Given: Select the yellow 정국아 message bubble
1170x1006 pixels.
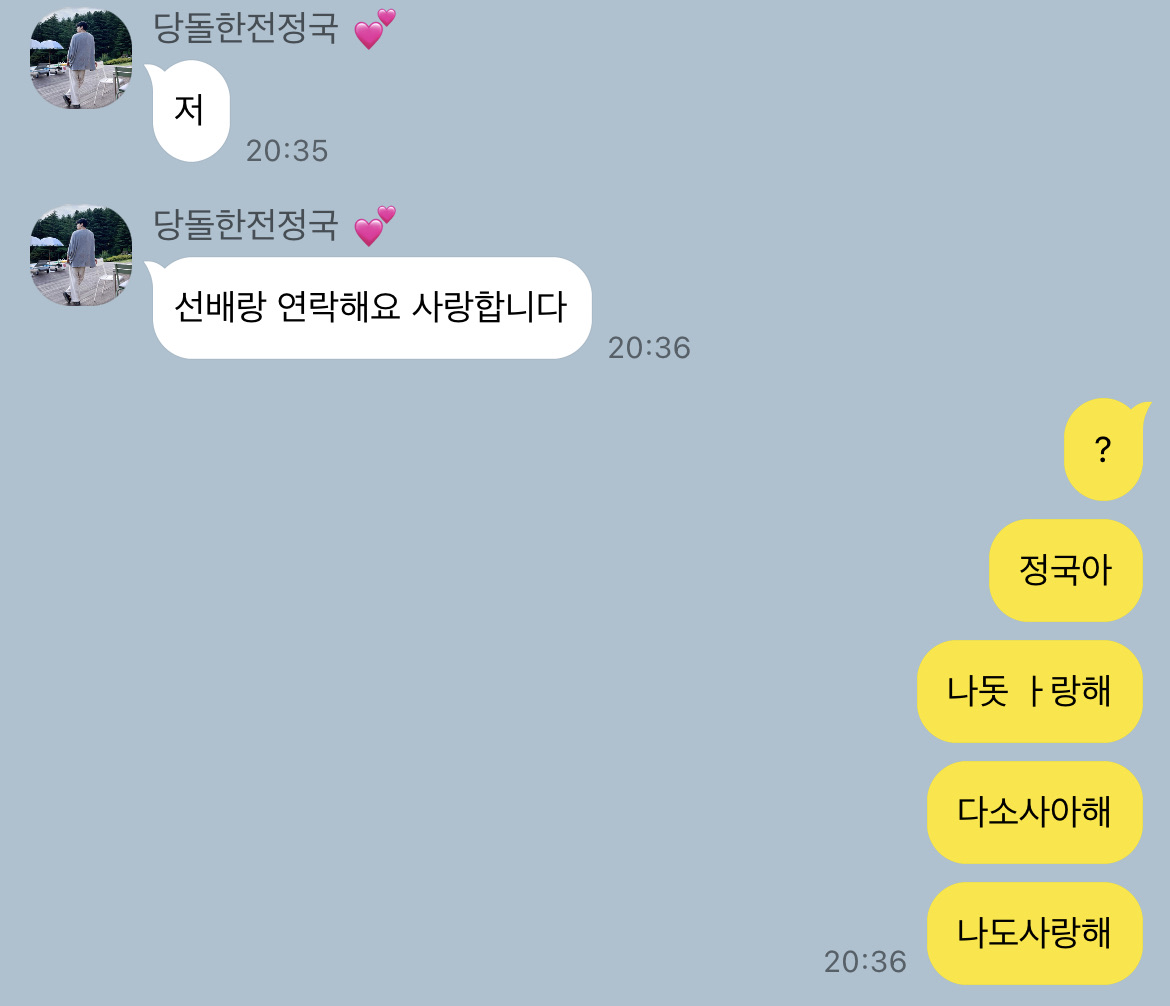Looking at the screenshot, I should 1066,570.
